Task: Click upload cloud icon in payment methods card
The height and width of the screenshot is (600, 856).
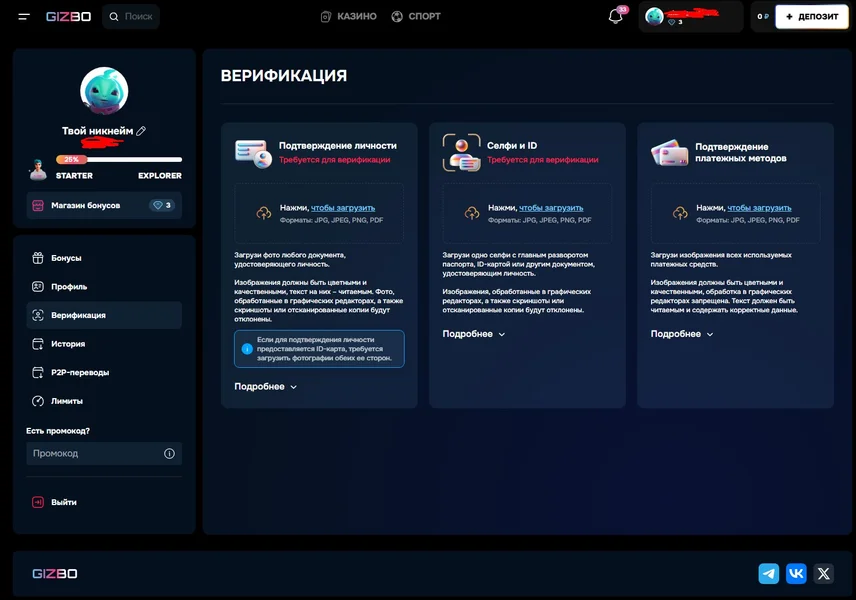Action: [x=680, y=213]
